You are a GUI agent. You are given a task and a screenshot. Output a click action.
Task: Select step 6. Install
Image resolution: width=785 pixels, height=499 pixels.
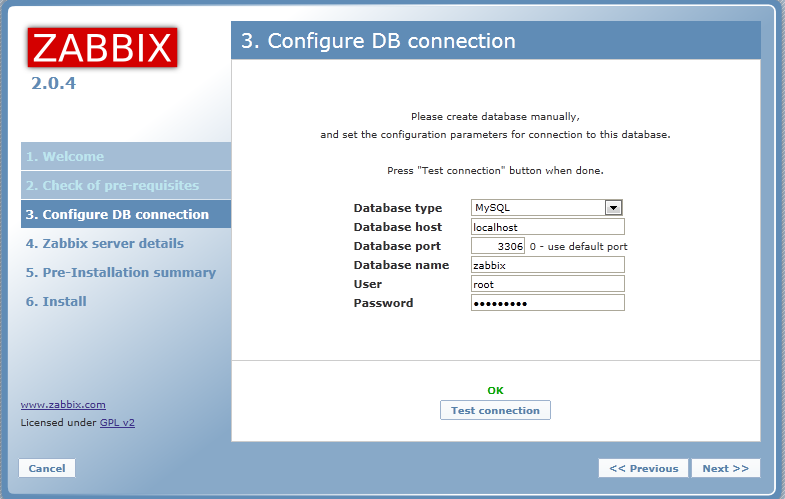[56, 301]
